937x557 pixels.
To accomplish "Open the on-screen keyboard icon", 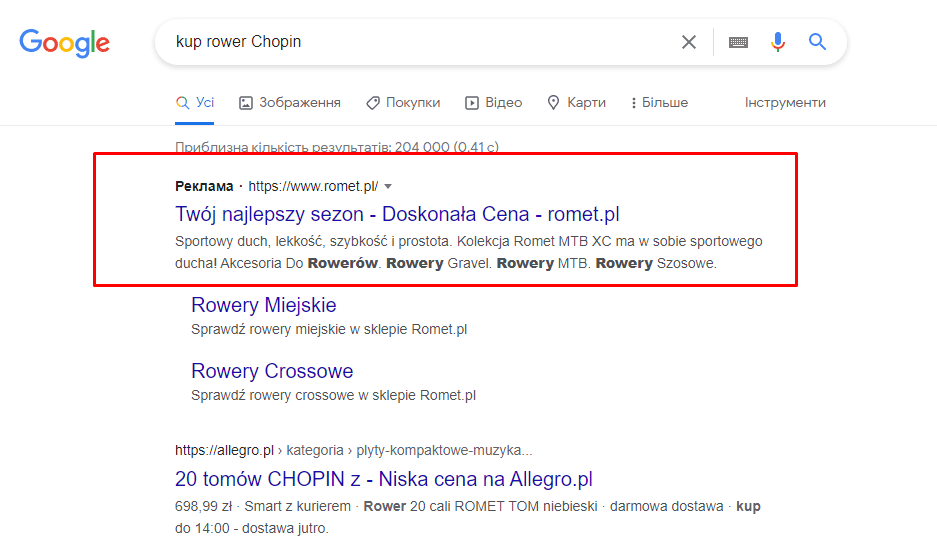I will click(738, 42).
